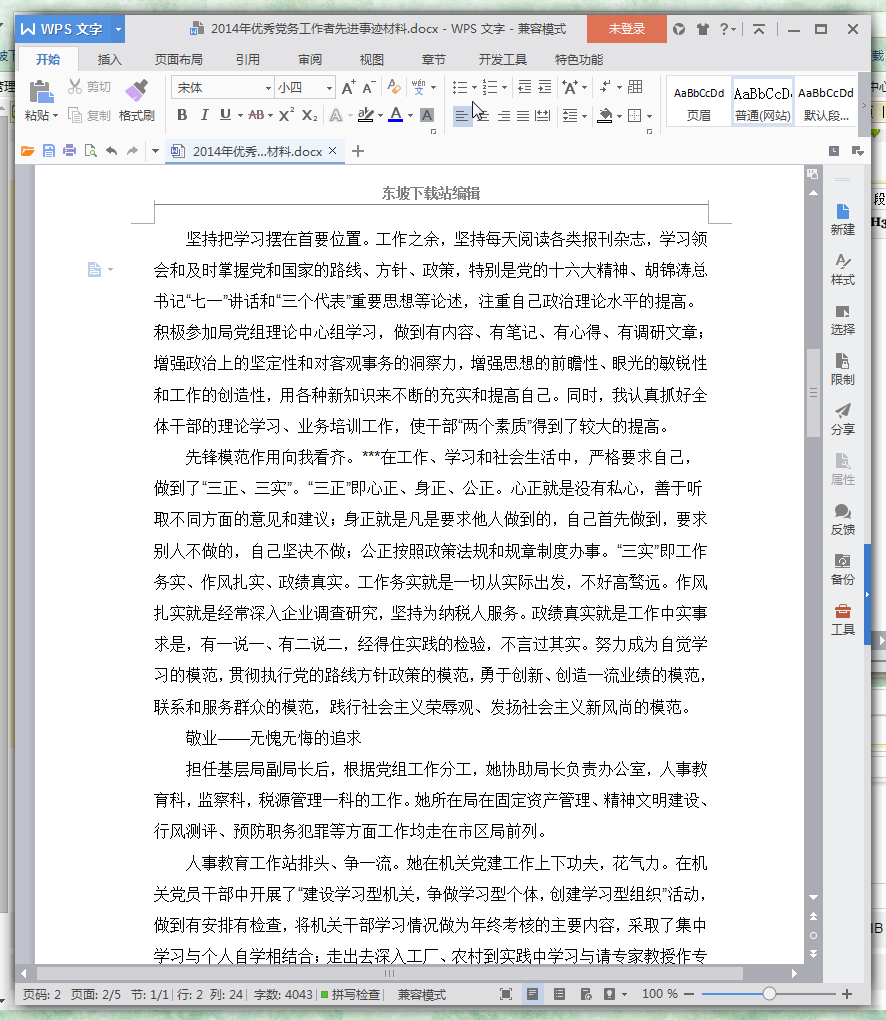Viewport: 886px width, 1020px height.
Task: Toggle 拼写检查 spell check in status bar
Action: (x=350, y=995)
